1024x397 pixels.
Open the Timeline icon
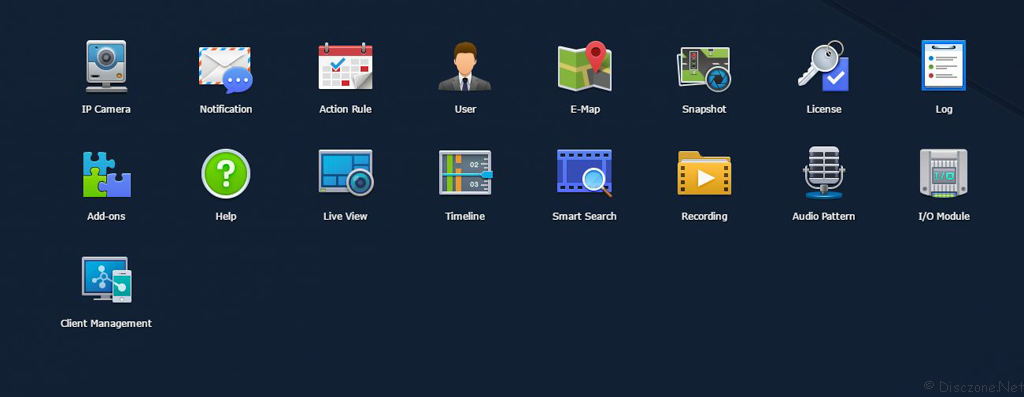coord(465,172)
